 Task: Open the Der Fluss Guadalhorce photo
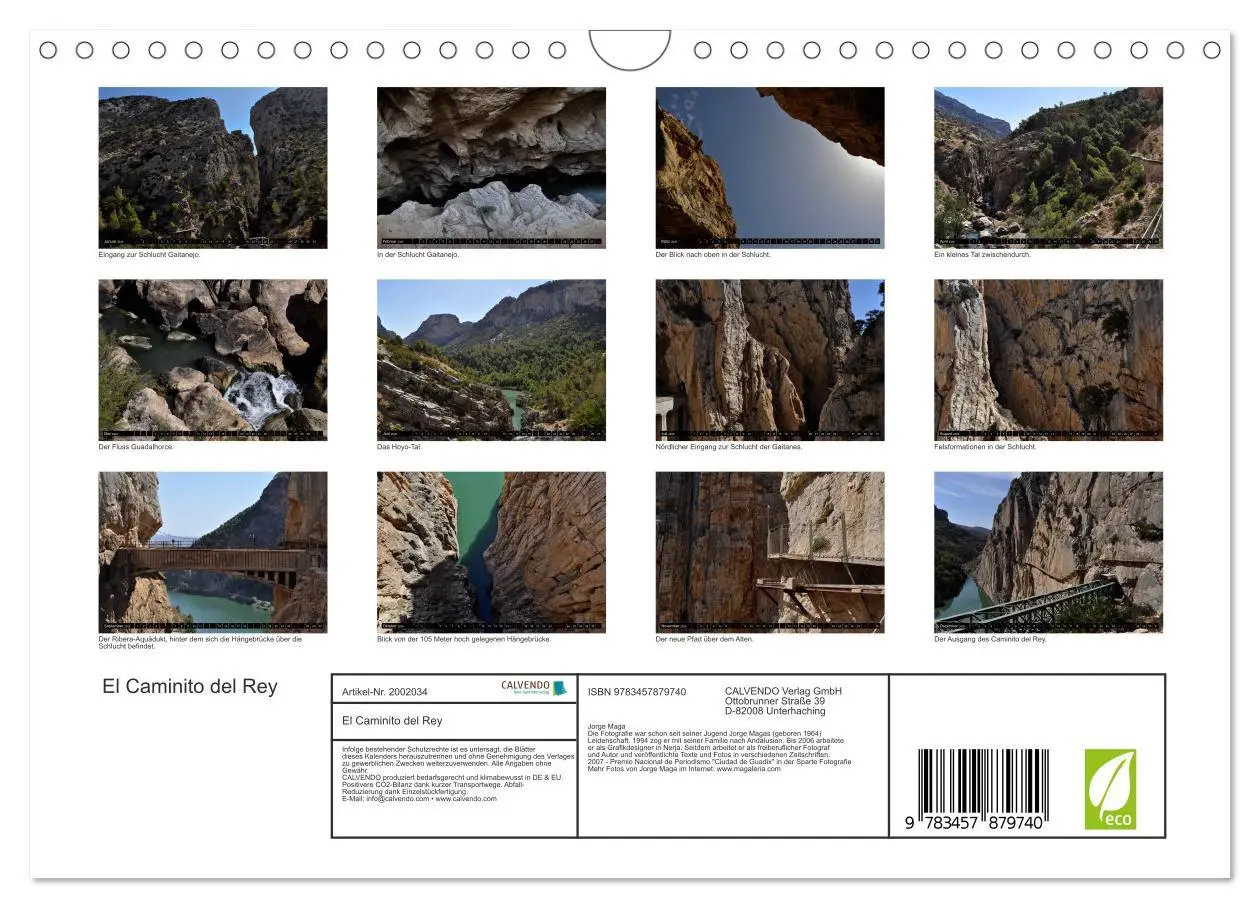[212, 360]
